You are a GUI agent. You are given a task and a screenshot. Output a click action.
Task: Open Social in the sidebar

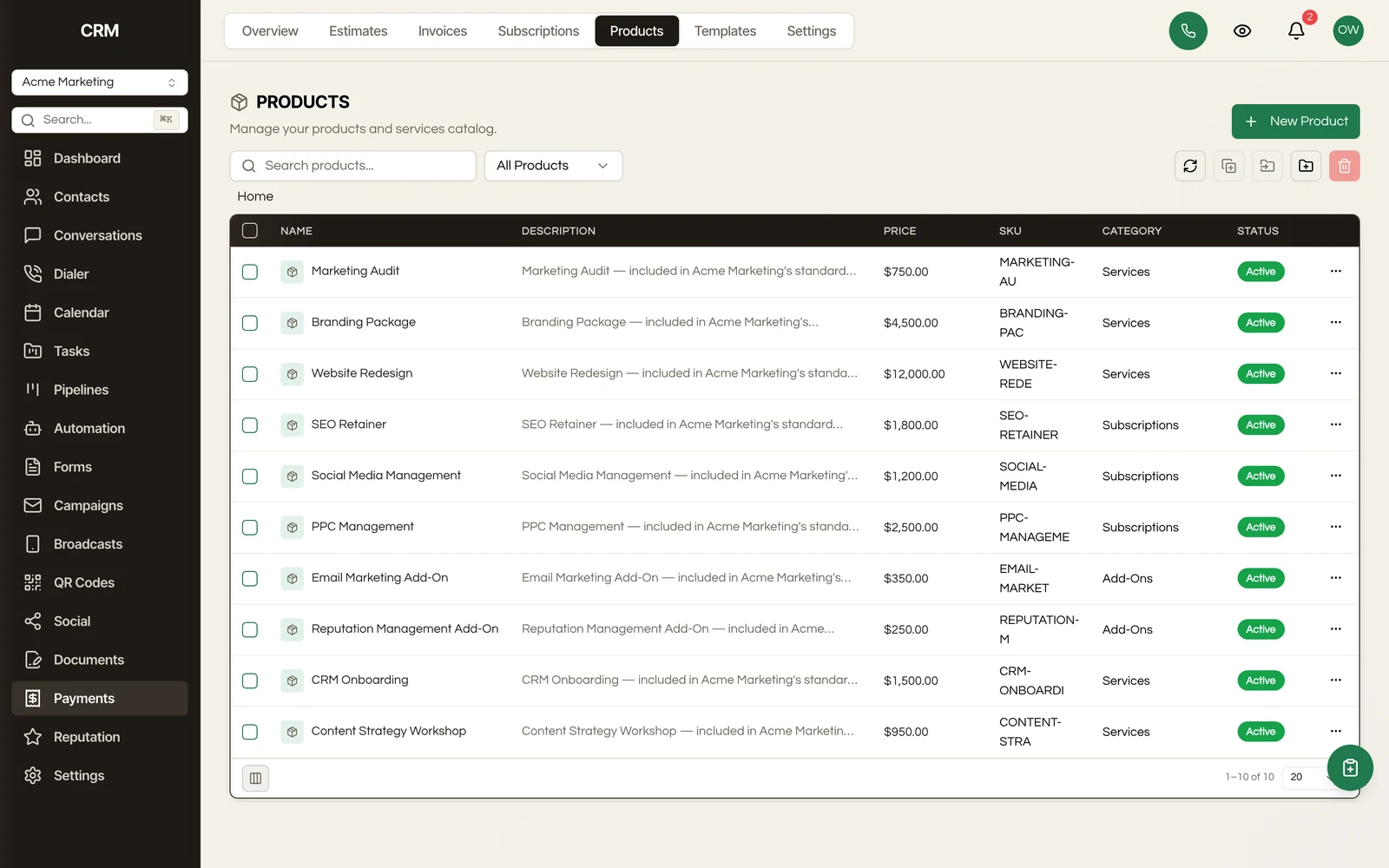pos(100,621)
